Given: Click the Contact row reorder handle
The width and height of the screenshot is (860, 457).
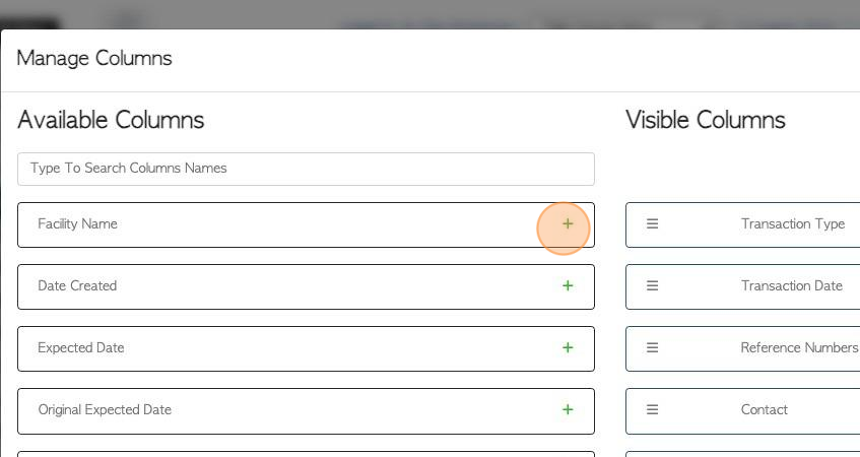Looking at the screenshot, I should click(652, 410).
